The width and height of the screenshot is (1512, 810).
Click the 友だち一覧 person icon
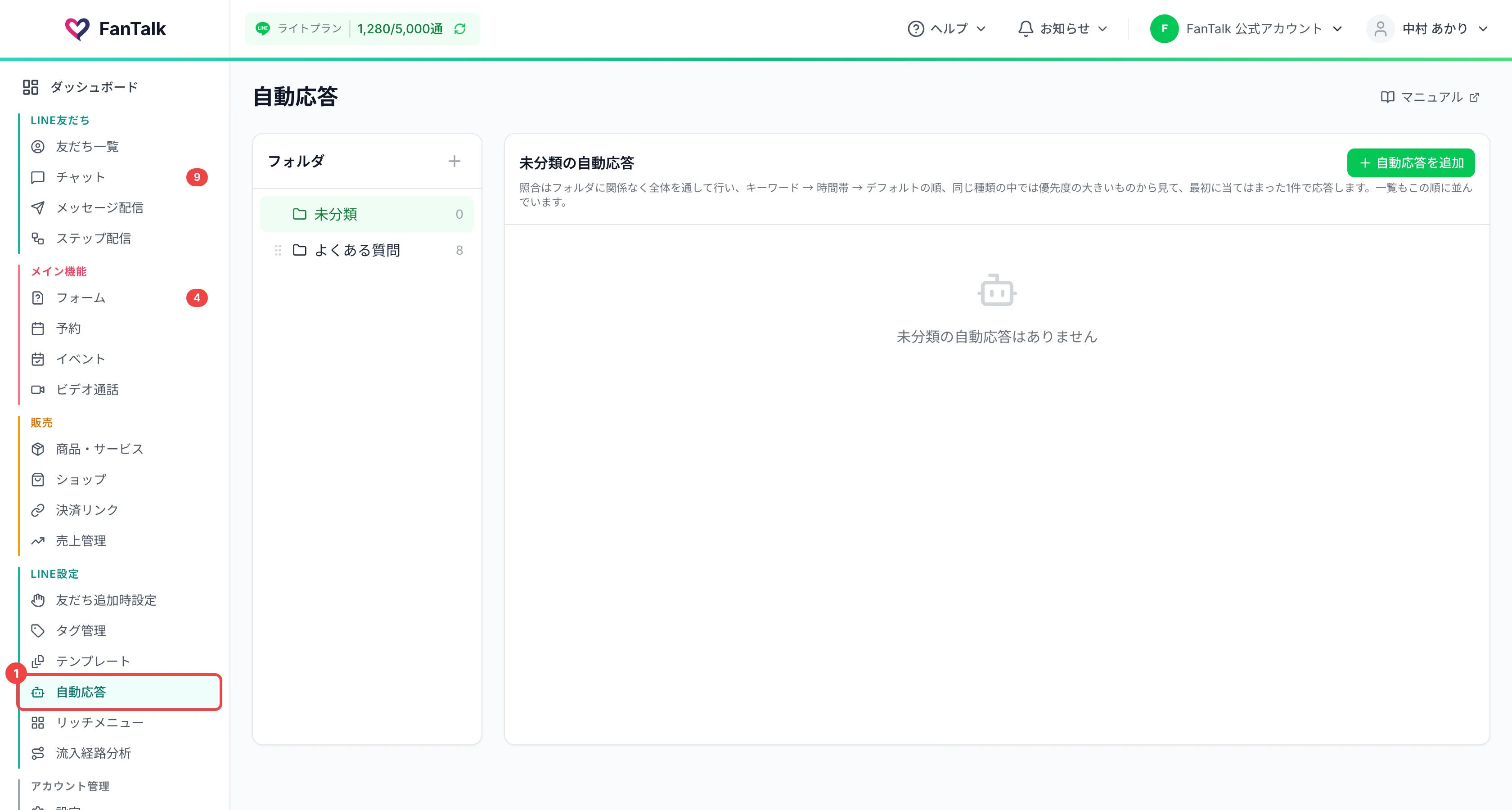[x=37, y=147]
